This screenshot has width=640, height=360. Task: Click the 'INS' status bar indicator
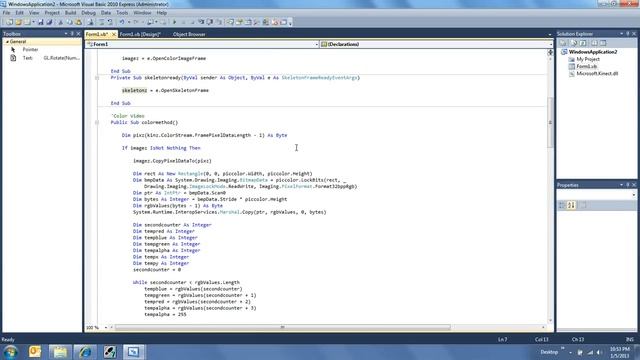coord(630,340)
